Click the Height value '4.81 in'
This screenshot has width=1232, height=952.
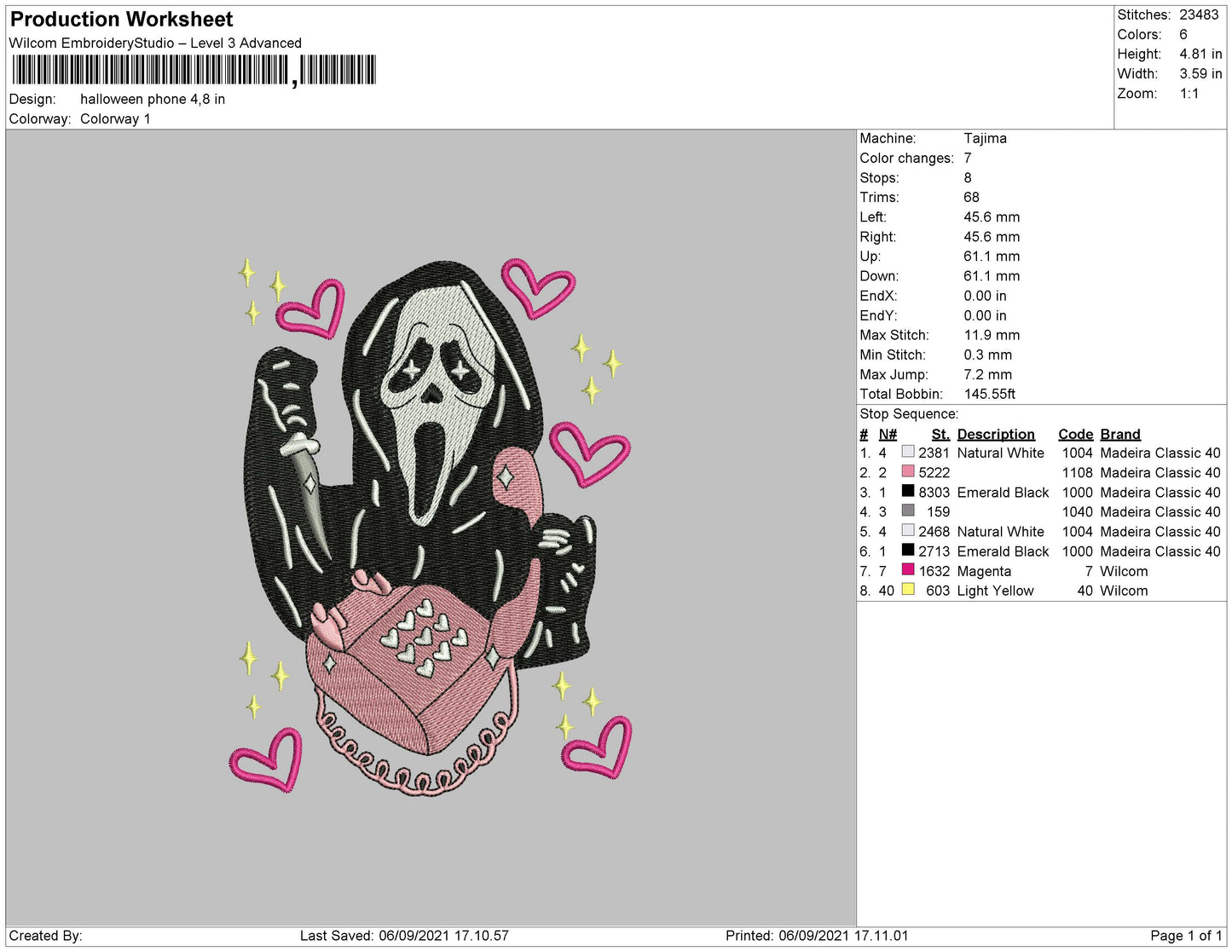[x=1200, y=54]
